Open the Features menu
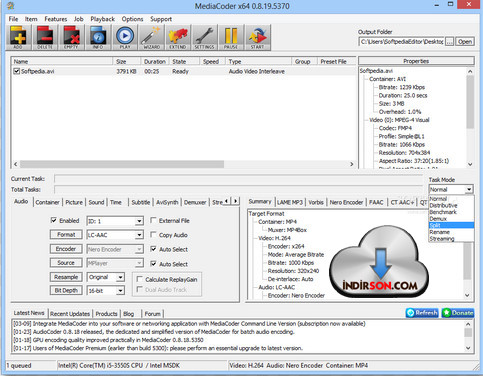Screen dimensions: 483x376 pos(56,19)
